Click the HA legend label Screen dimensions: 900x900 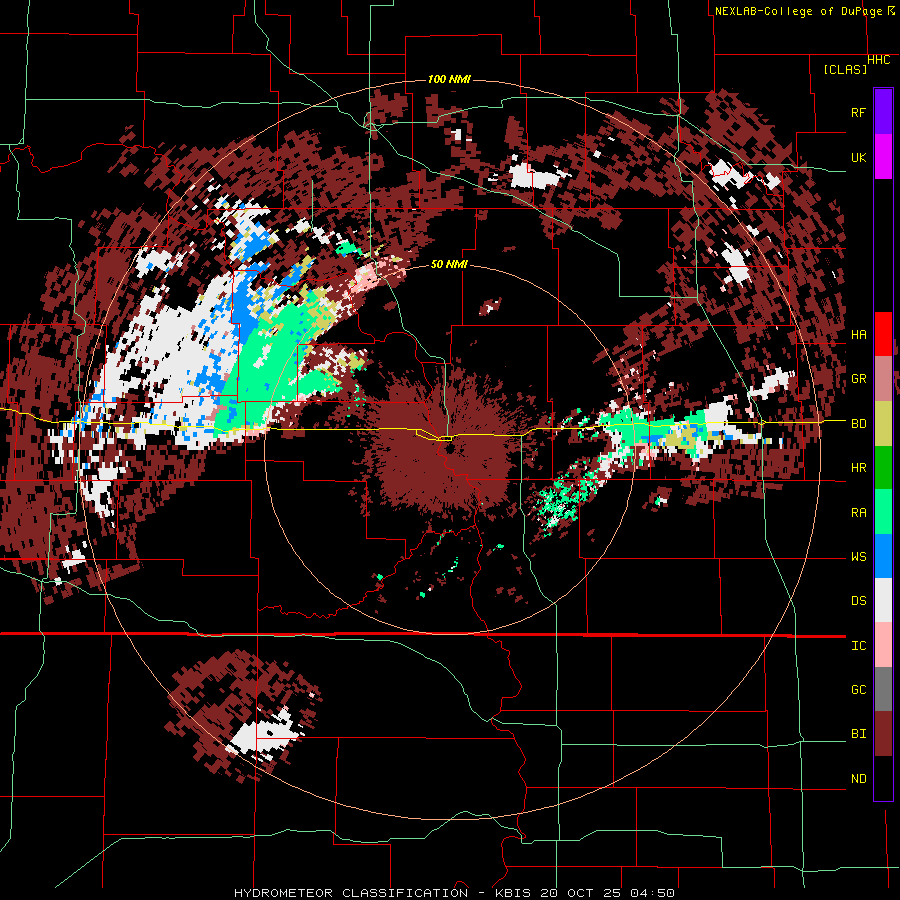click(858, 335)
